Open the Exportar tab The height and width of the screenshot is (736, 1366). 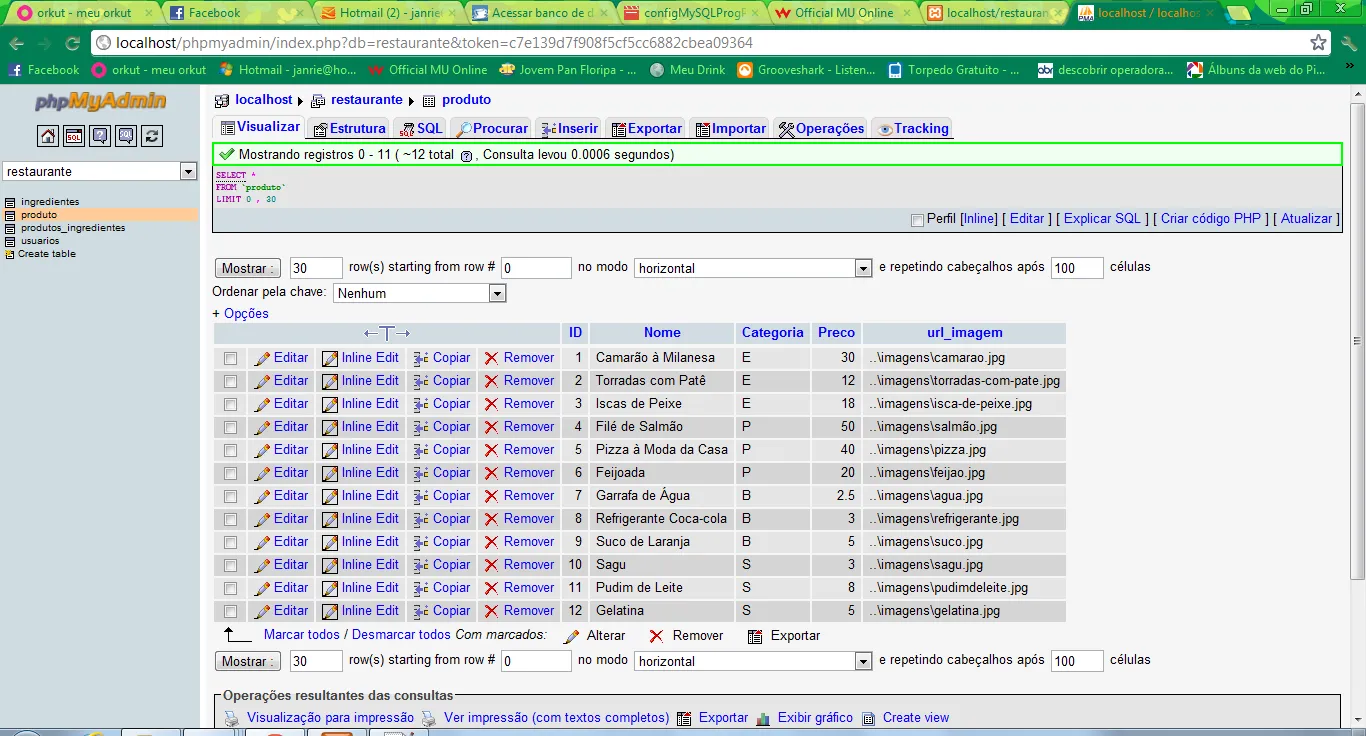646,129
